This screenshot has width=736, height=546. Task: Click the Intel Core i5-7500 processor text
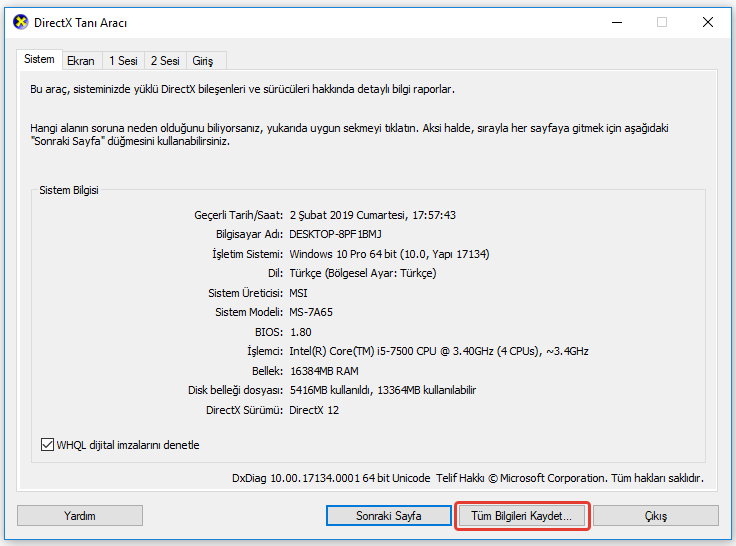[439, 351]
